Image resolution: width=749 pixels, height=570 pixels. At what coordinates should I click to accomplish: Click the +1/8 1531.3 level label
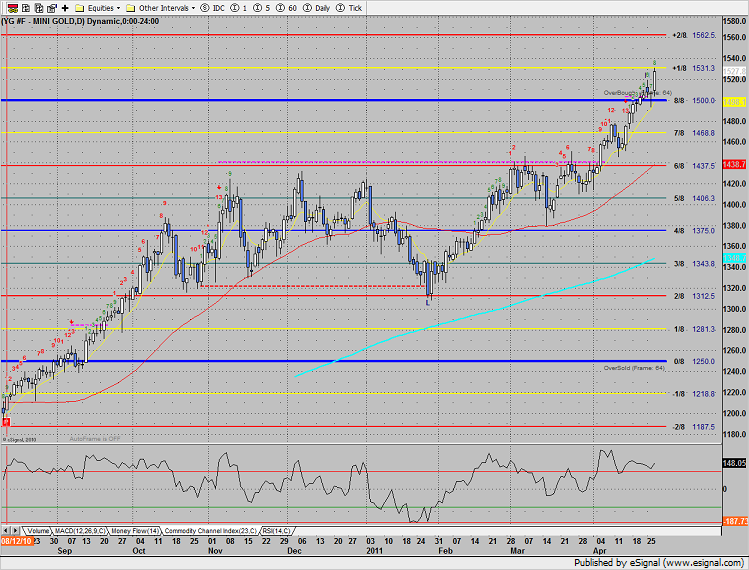click(x=694, y=68)
